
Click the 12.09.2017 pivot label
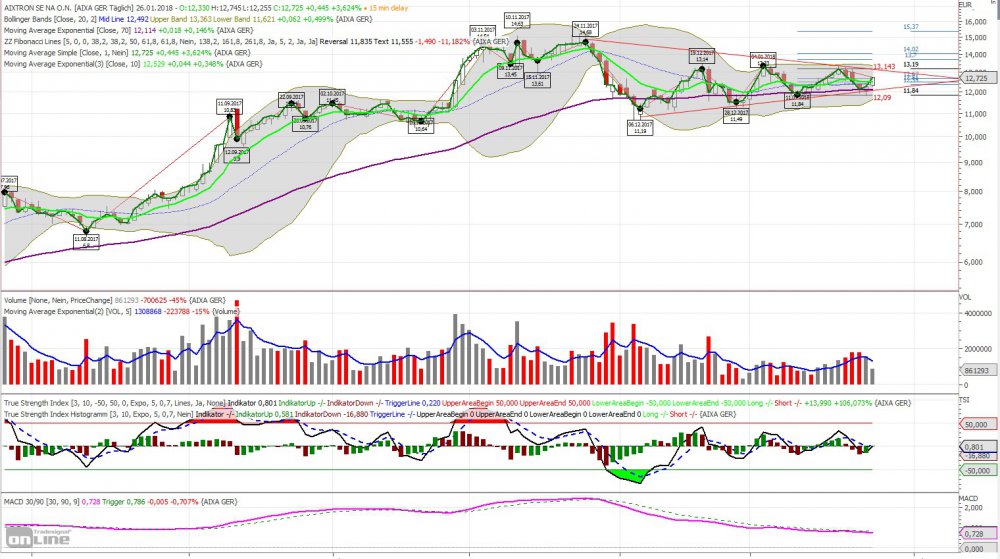point(237,155)
